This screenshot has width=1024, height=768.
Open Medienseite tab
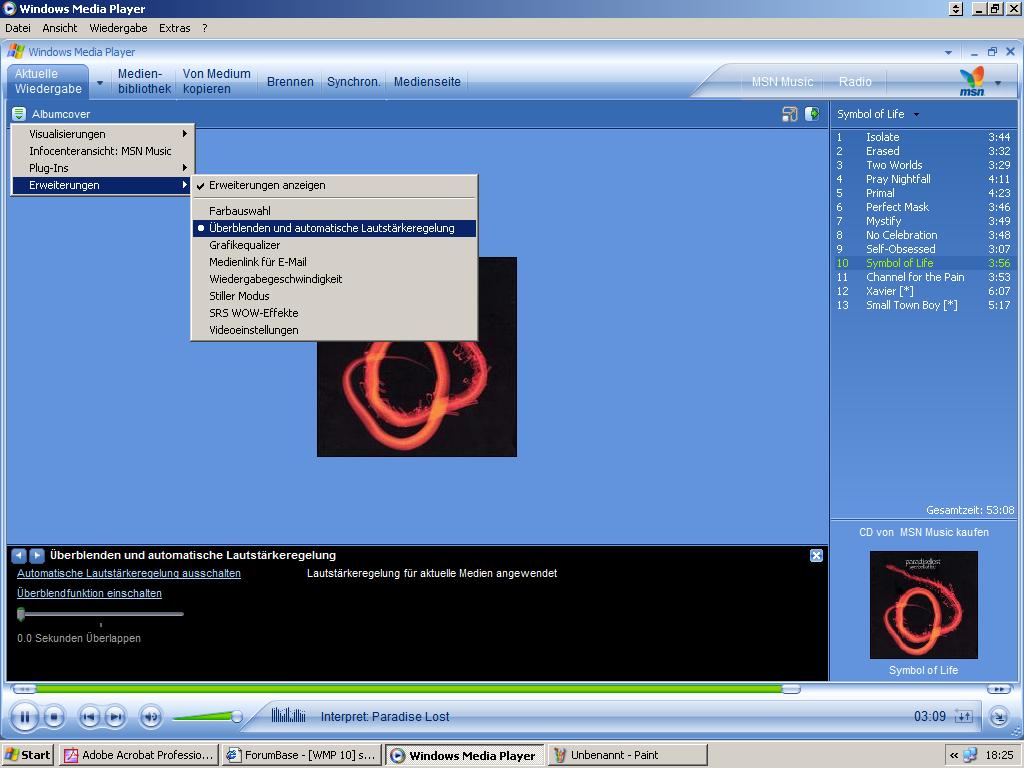click(x=427, y=82)
